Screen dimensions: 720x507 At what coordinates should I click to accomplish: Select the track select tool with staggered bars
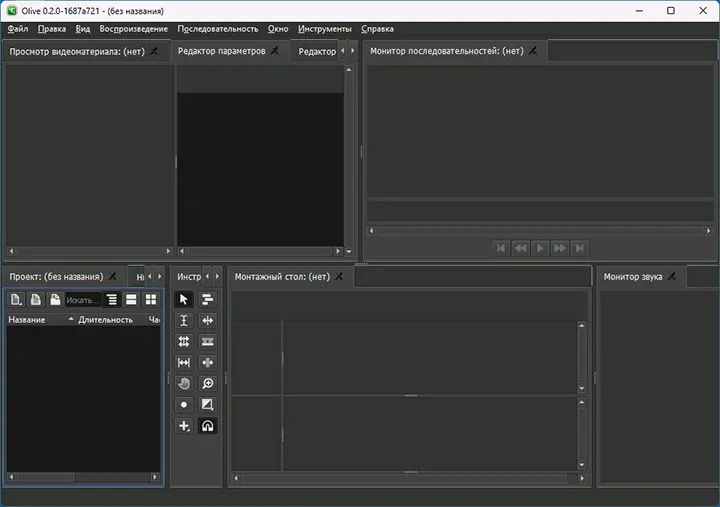pyautogui.click(x=208, y=299)
